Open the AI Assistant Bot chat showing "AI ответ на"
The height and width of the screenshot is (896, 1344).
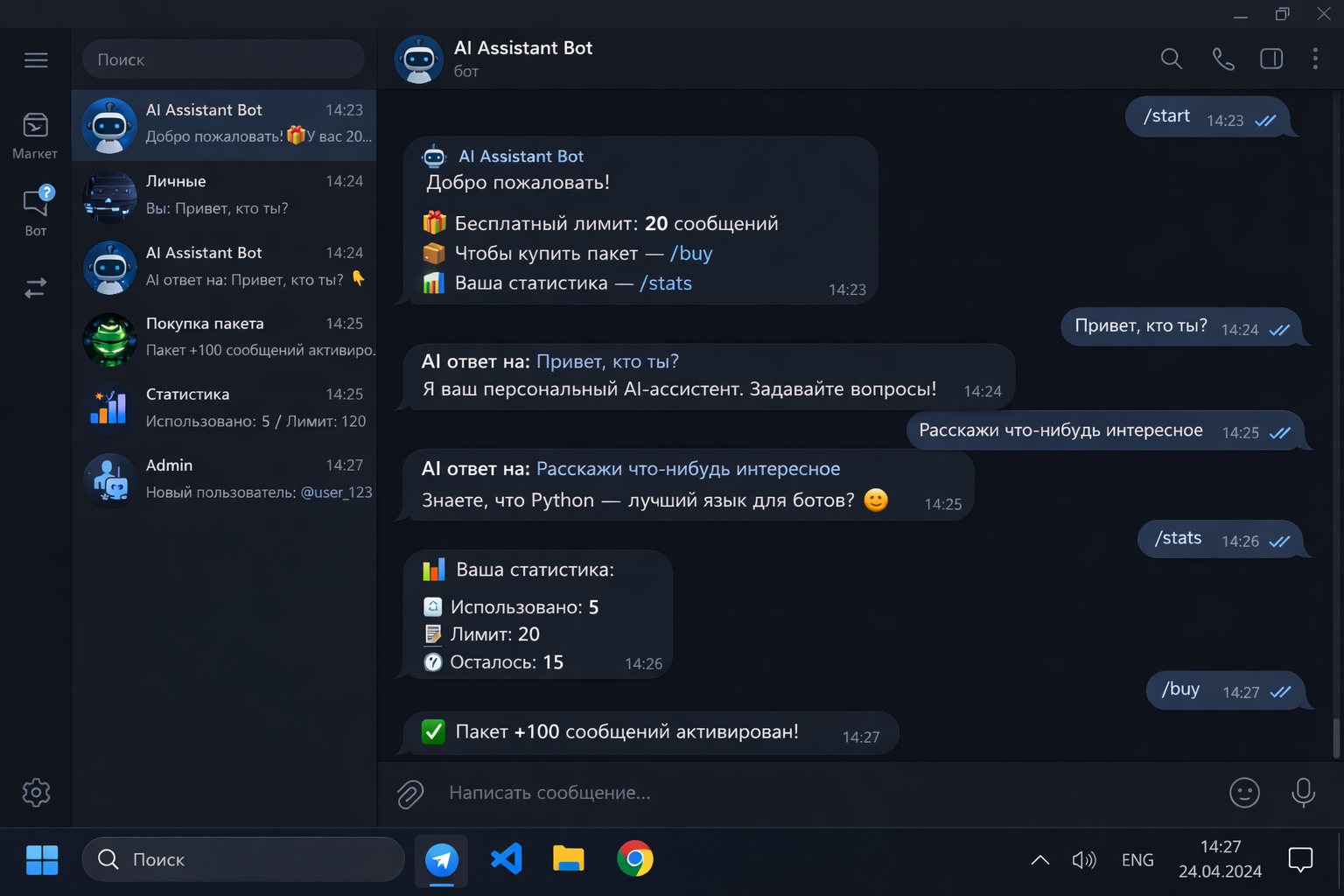point(224,268)
